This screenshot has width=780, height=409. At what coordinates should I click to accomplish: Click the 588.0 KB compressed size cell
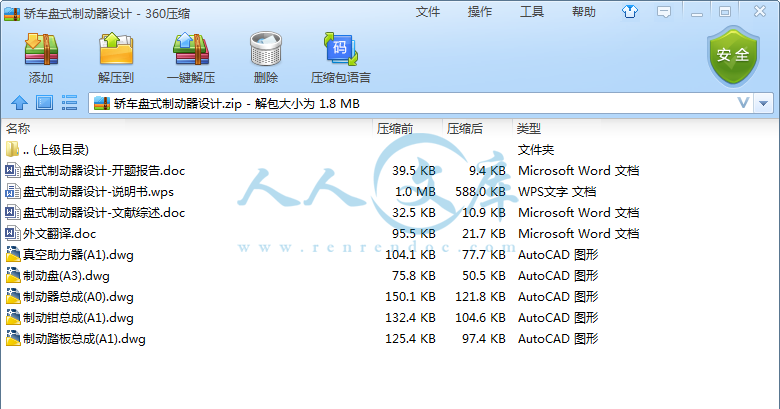(480, 192)
